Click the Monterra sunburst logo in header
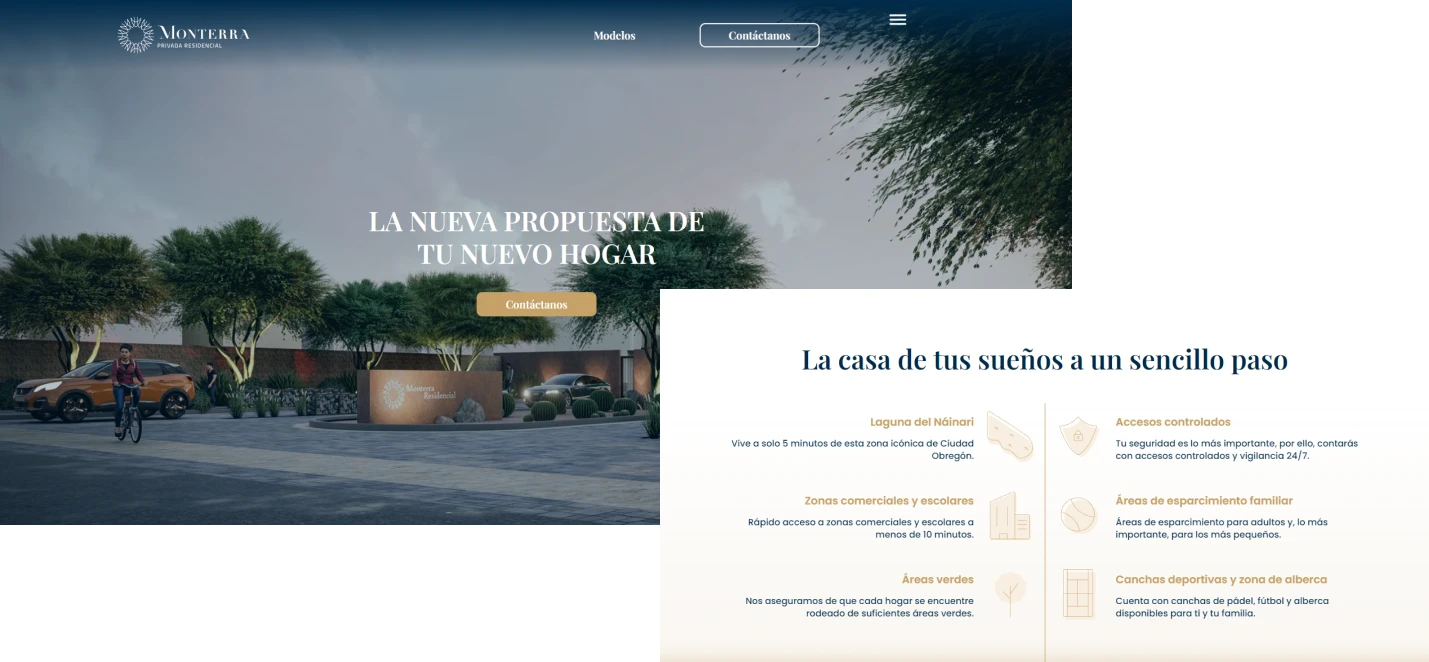1429x662 pixels. click(136, 35)
